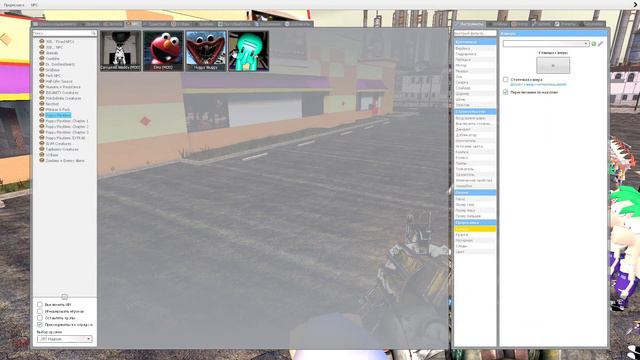
Task: Select the 'Сварка' tool
Action: click(x=475, y=82)
